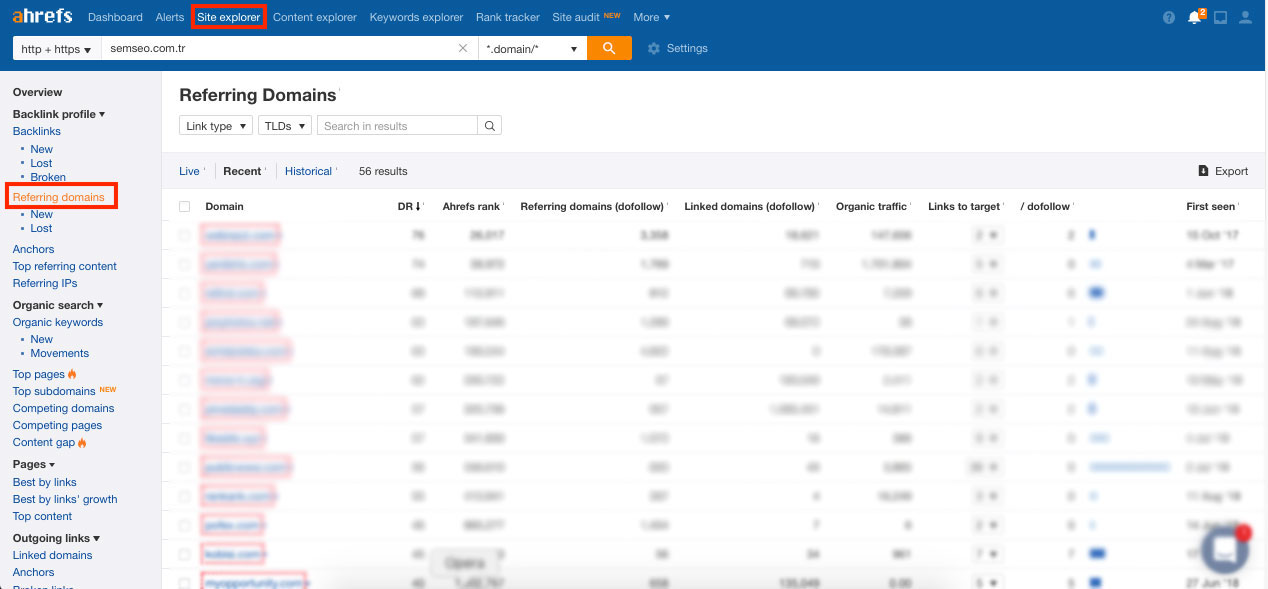
Task: Open Referring IPs
Action: tap(44, 283)
